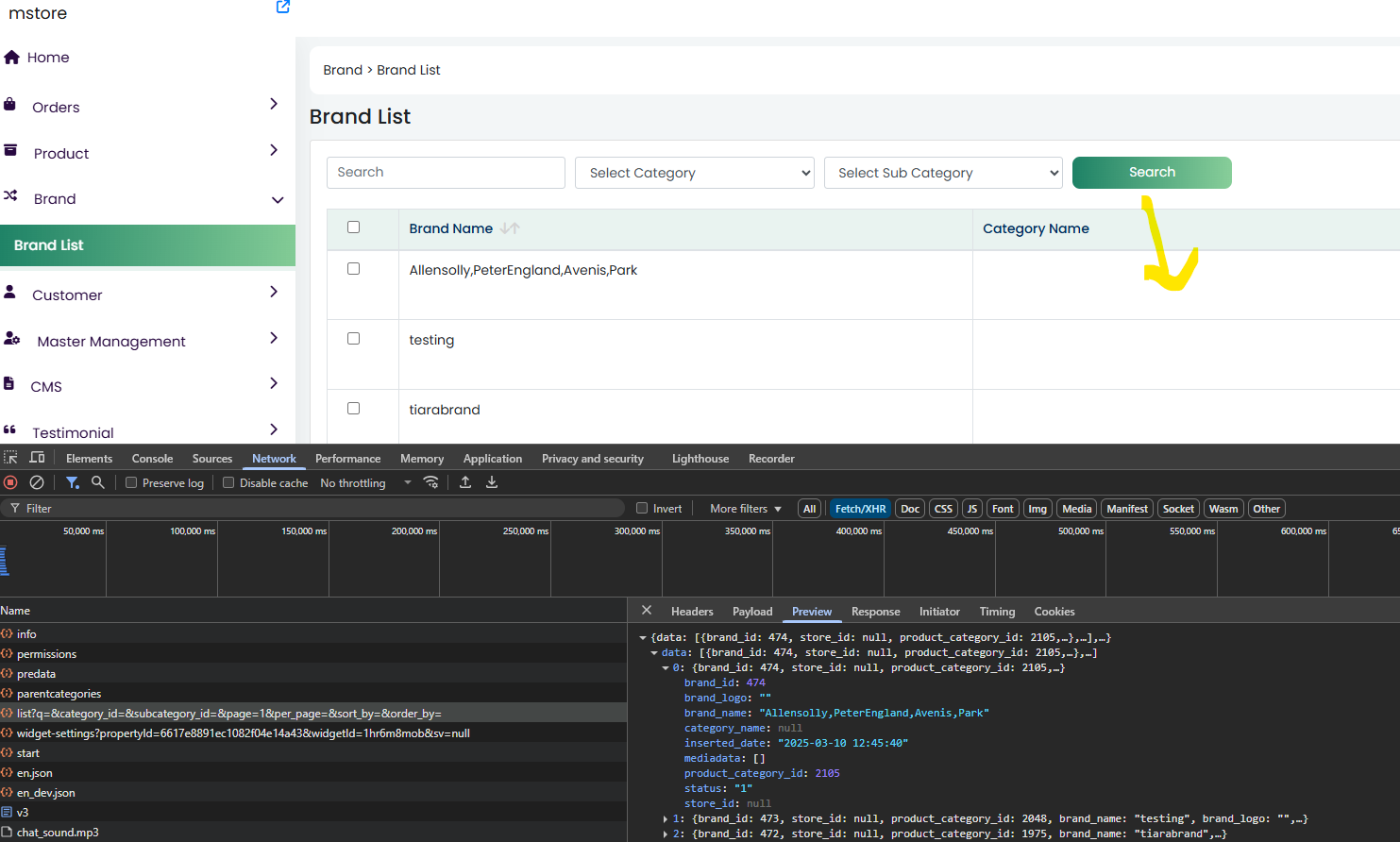1400x842 pixels.
Task: Click the Master Management user-gear icon
Action: 11,338
